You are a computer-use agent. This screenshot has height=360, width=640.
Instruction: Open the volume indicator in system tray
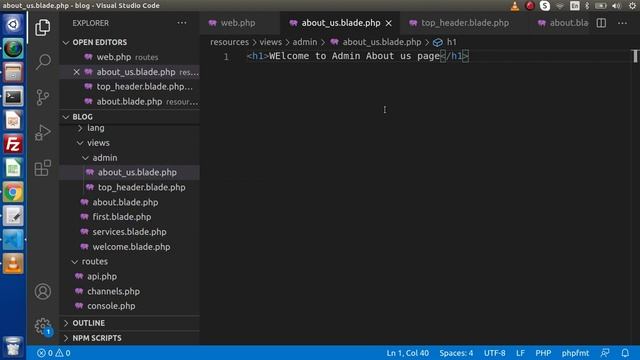click(616, 6)
